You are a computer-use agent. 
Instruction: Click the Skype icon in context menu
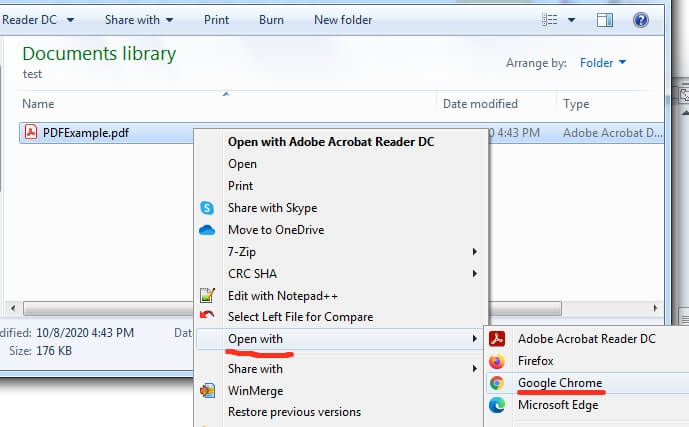pyautogui.click(x=207, y=208)
